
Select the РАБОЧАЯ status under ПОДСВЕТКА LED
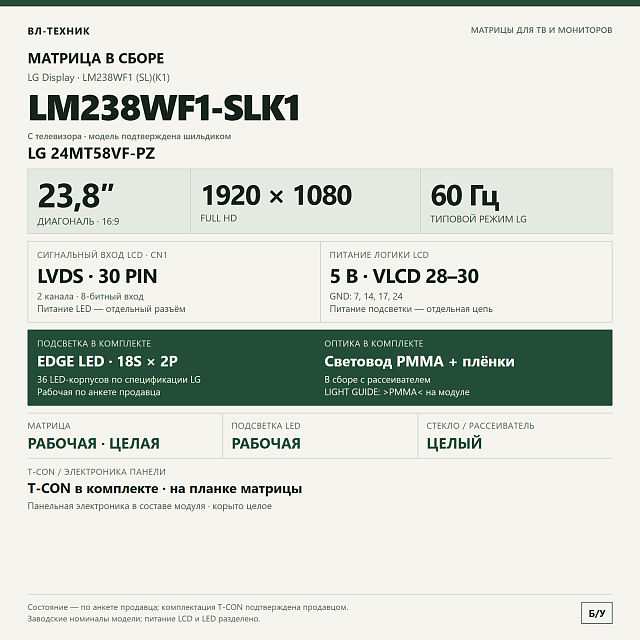(x=266, y=444)
